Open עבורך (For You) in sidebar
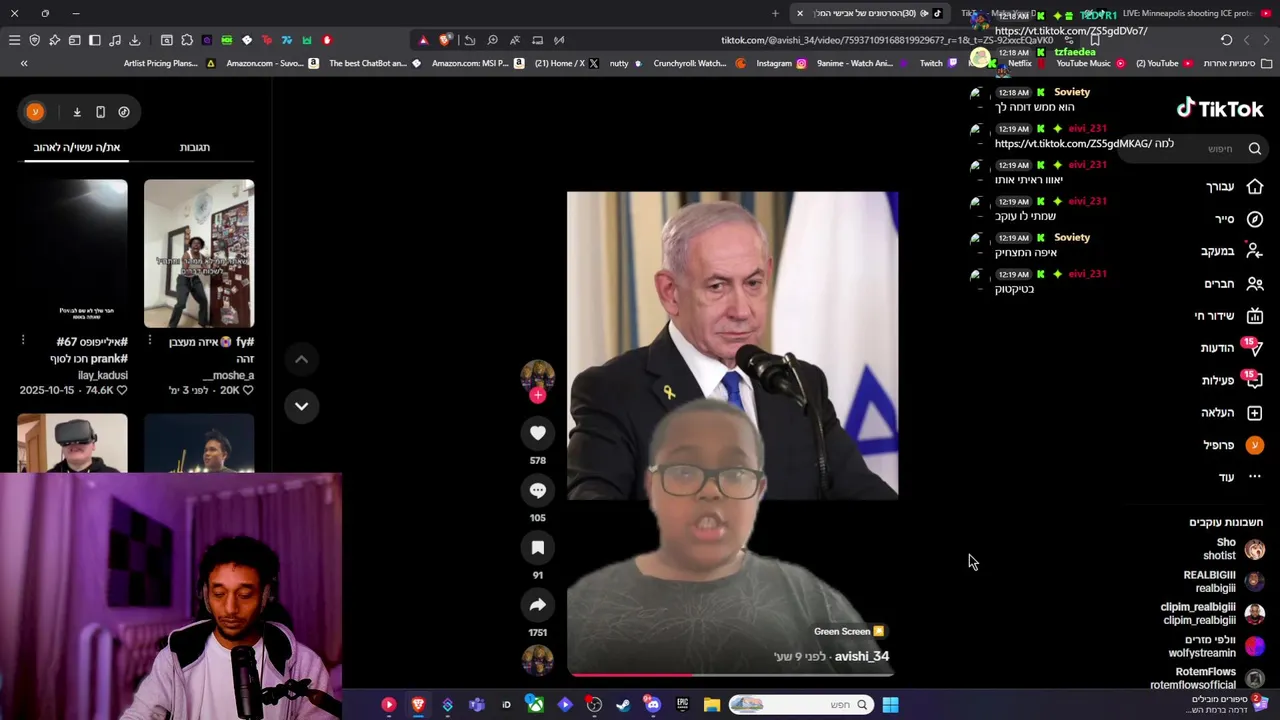 1234,187
